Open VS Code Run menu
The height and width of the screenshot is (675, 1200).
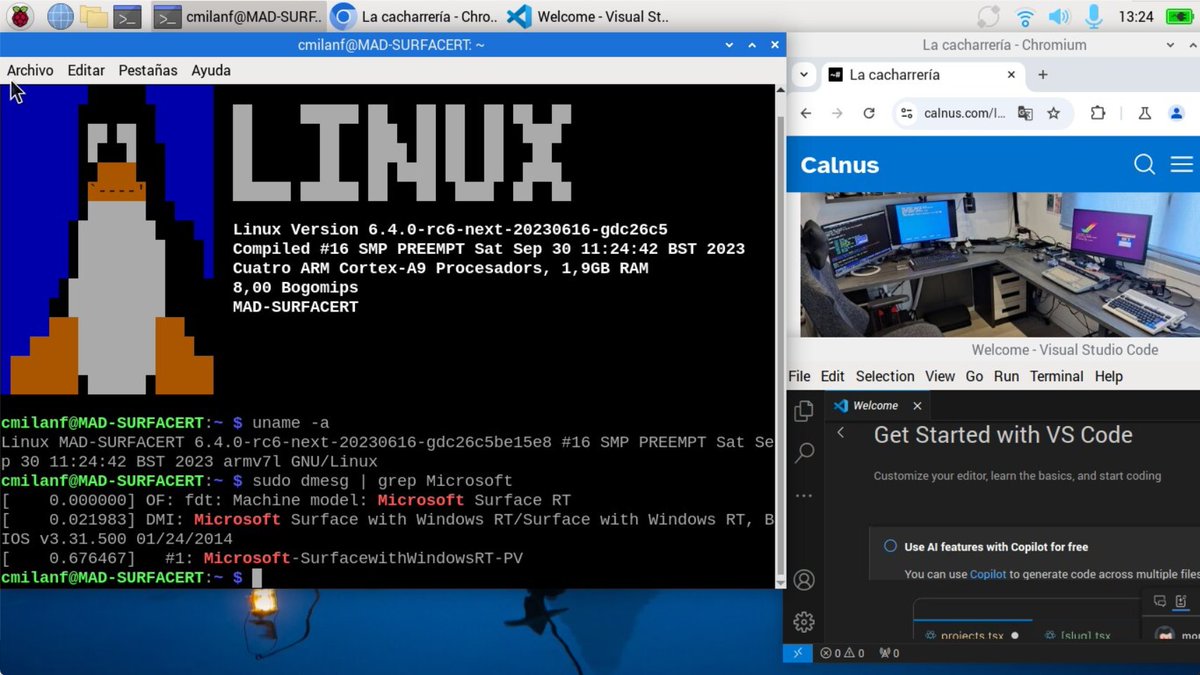click(x=1006, y=376)
